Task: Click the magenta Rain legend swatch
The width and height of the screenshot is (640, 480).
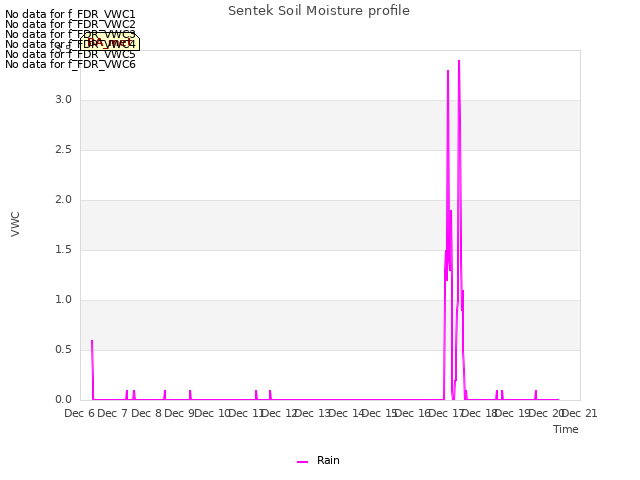Action: click(302, 462)
